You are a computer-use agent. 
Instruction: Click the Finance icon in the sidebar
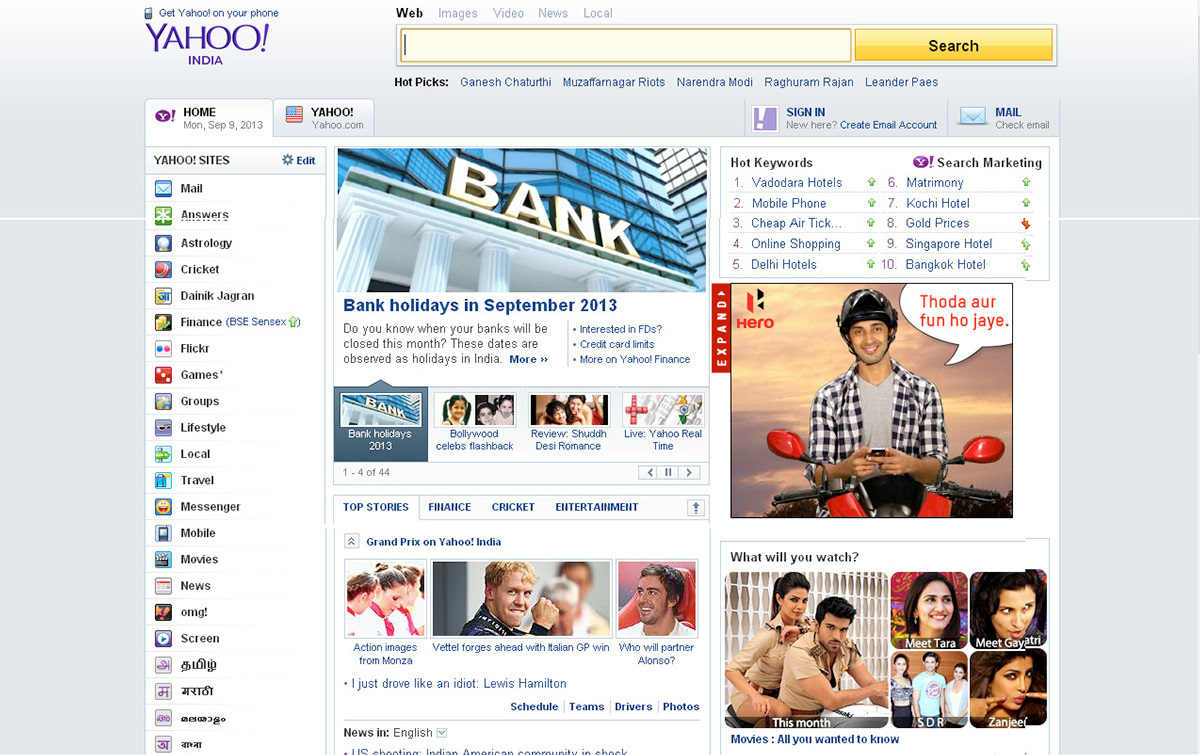click(x=163, y=322)
